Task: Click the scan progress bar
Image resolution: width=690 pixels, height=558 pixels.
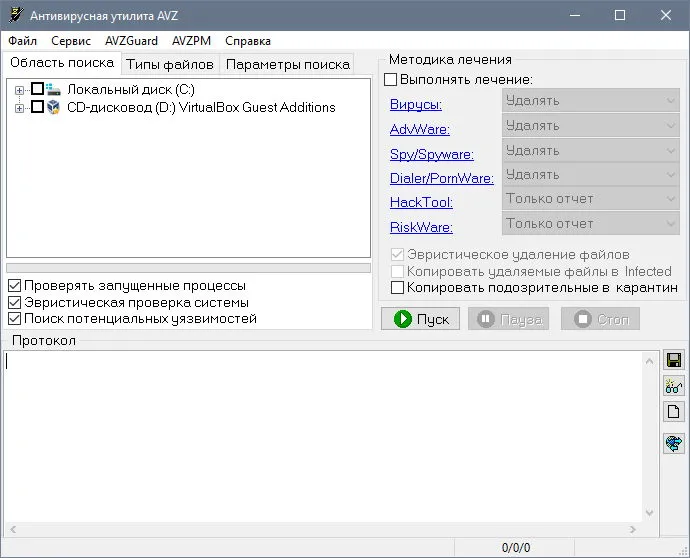Action: click(x=188, y=268)
